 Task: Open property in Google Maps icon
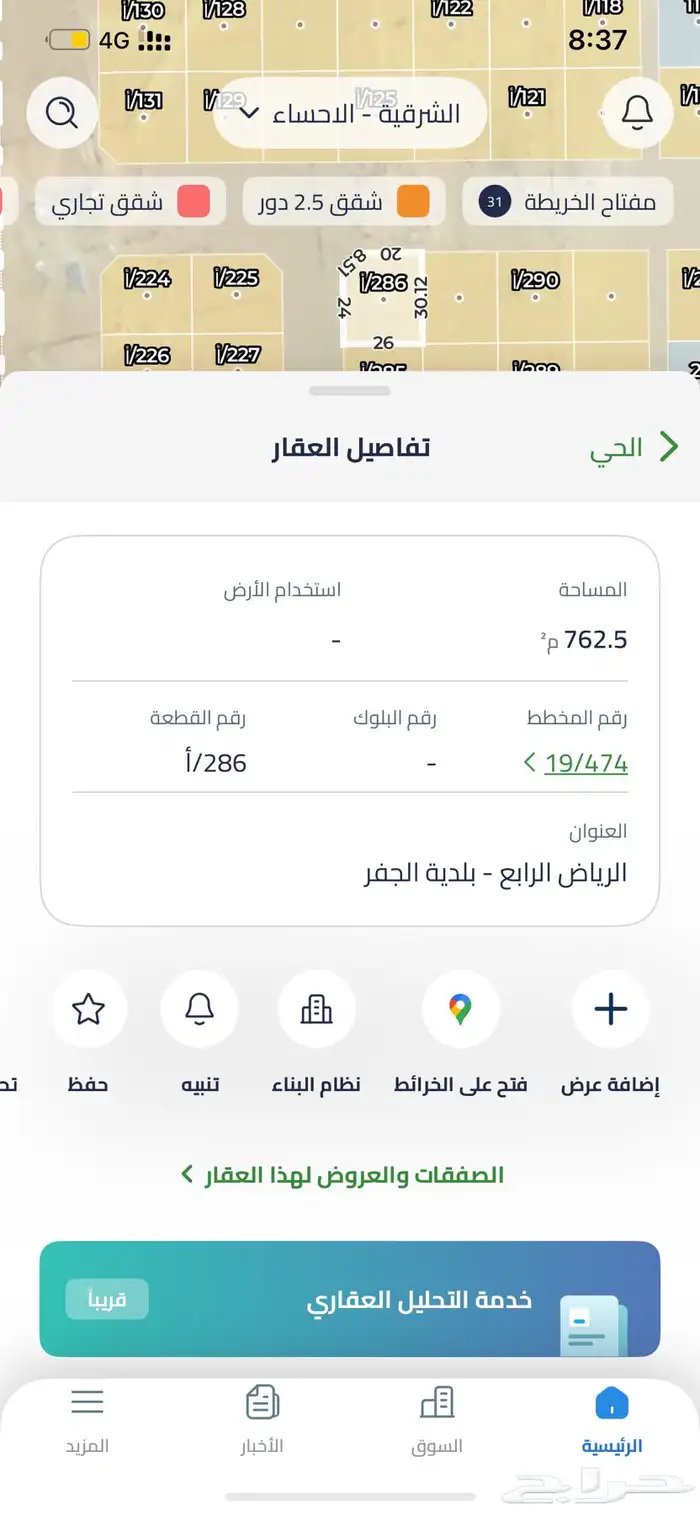pos(460,1010)
